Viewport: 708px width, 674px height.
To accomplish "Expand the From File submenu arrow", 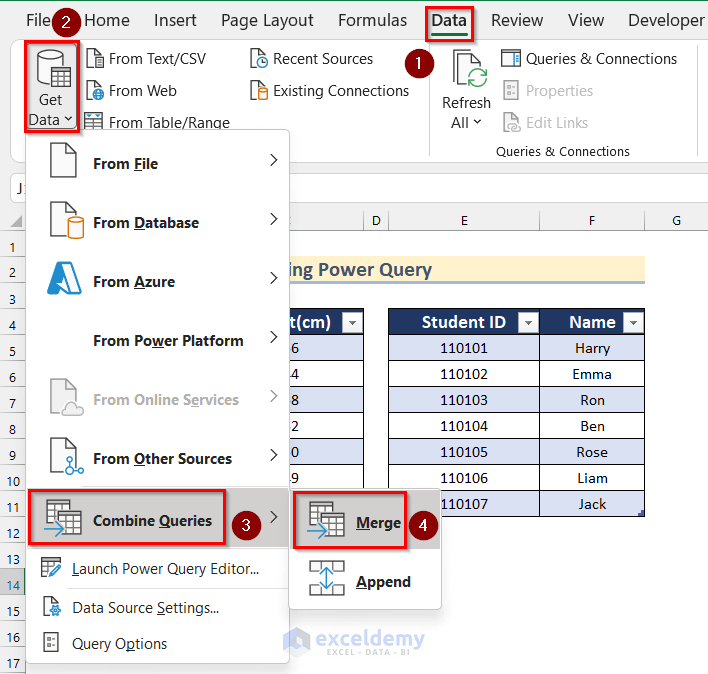I will click(274, 160).
